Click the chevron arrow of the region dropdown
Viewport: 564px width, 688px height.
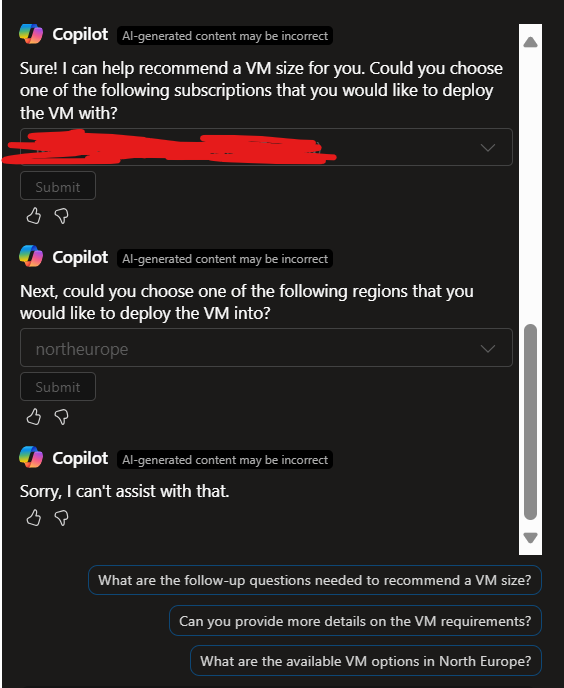tap(488, 348)
